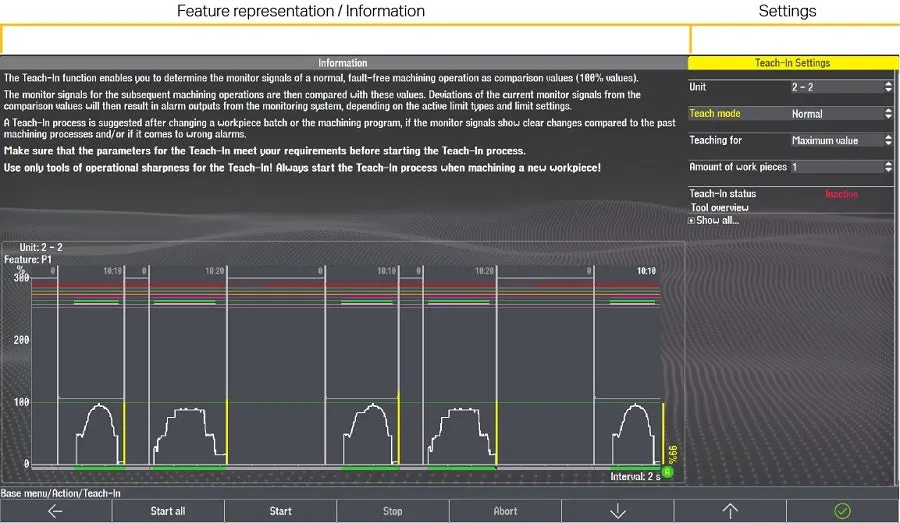The image size is (900, 523).
Task: Click the Base menu/Action/Teach-In breadcrumb path
Action: pyautogui.click(x=61, y=493)
